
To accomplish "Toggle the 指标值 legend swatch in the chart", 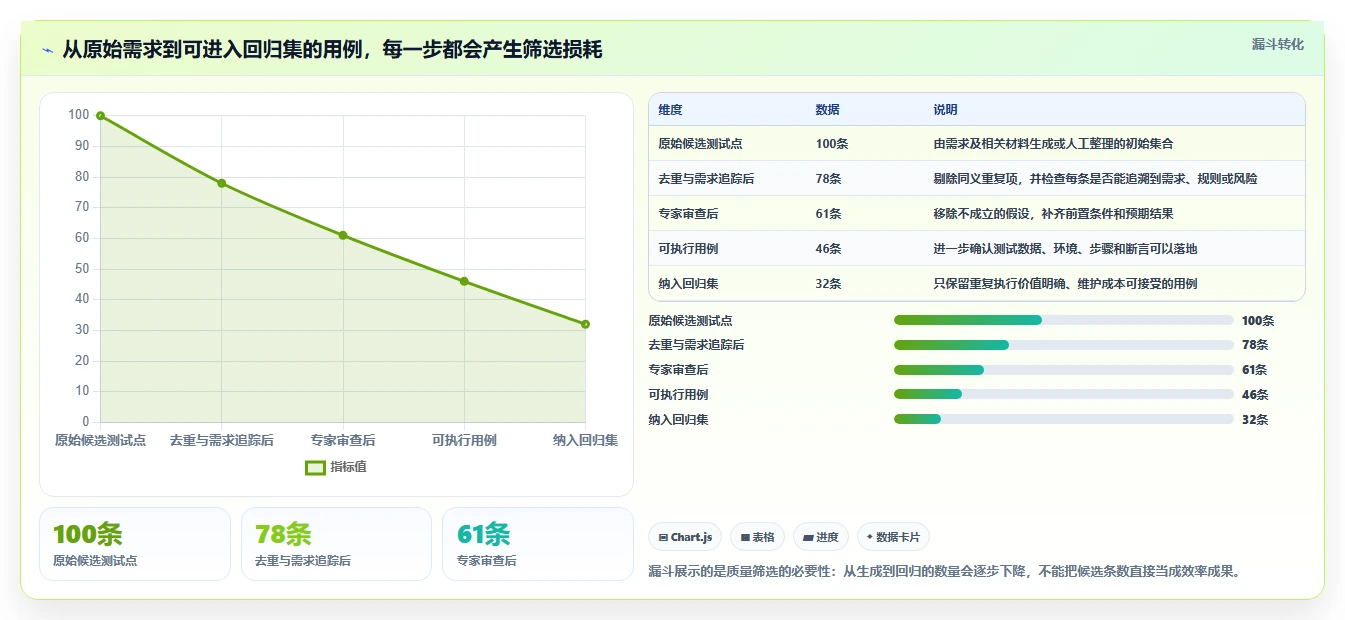I will click(x=315, y=467).
